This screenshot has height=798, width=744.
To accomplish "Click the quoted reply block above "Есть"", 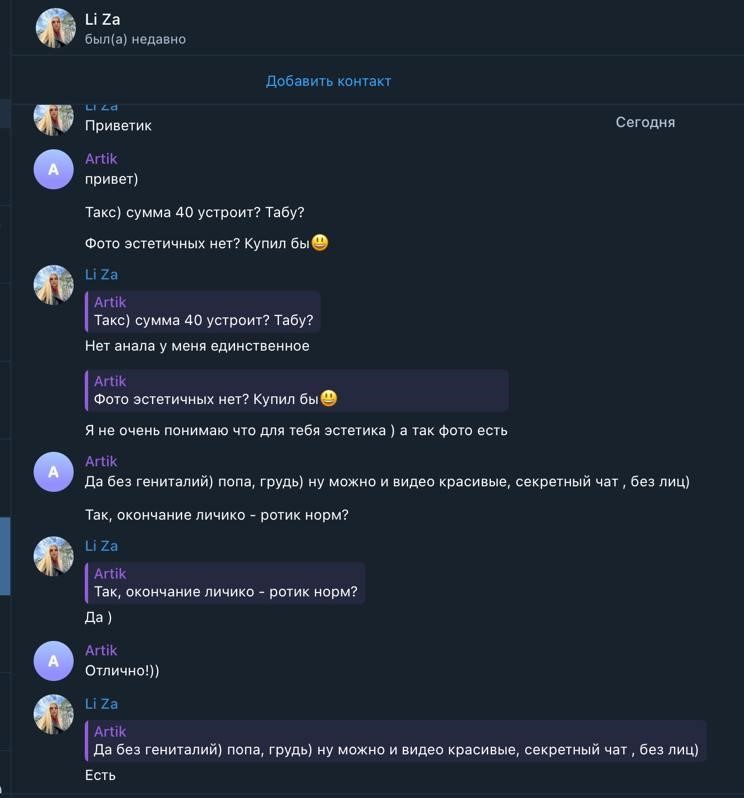I will [x=396, y=740].
